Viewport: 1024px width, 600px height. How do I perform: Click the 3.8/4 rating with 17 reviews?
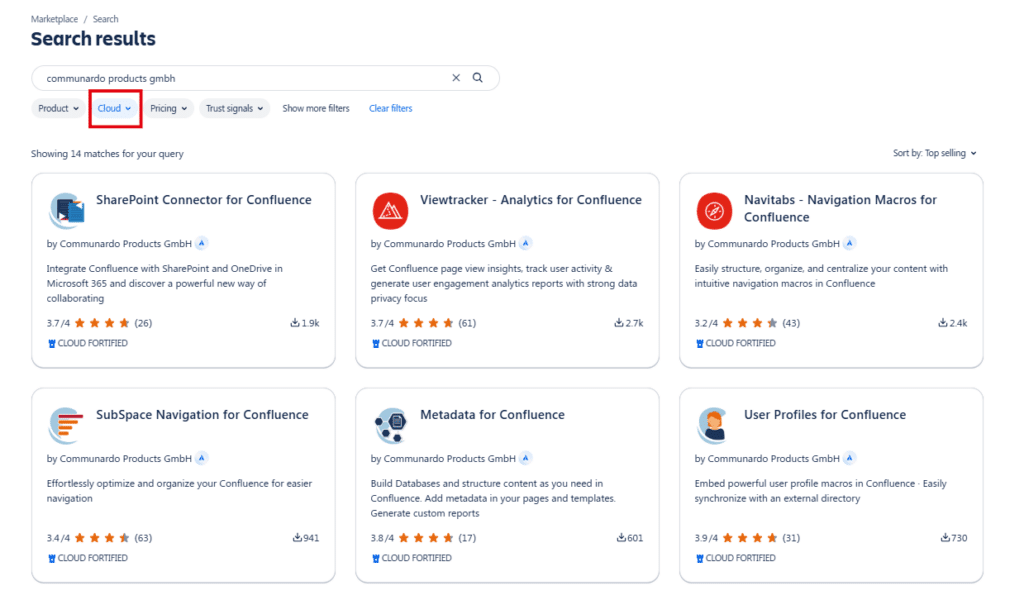[x=423, y=537]
